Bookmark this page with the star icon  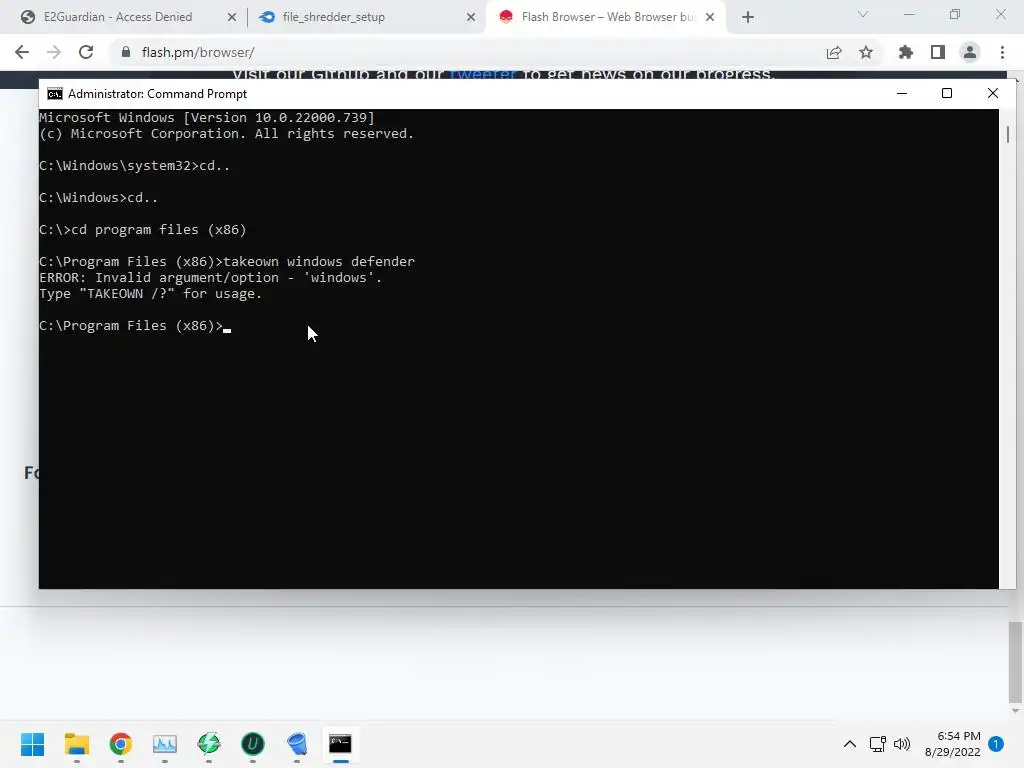866,52
